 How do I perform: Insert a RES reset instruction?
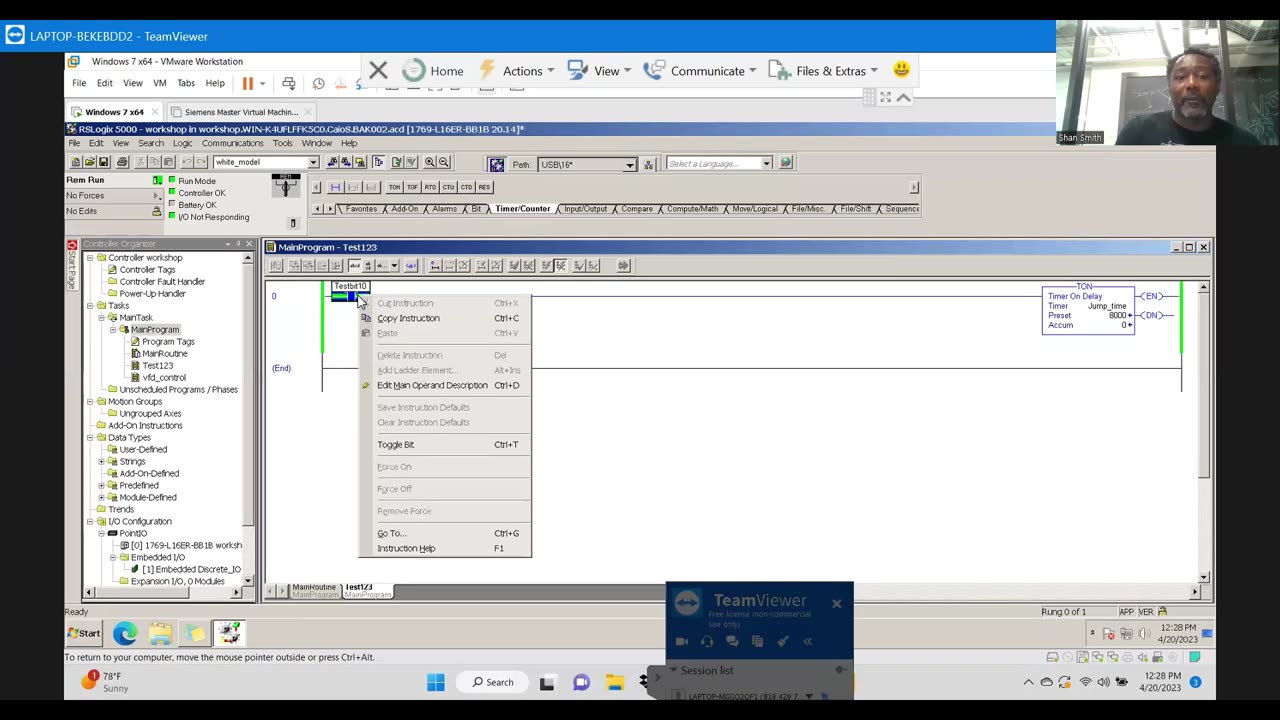click(484, 187)
